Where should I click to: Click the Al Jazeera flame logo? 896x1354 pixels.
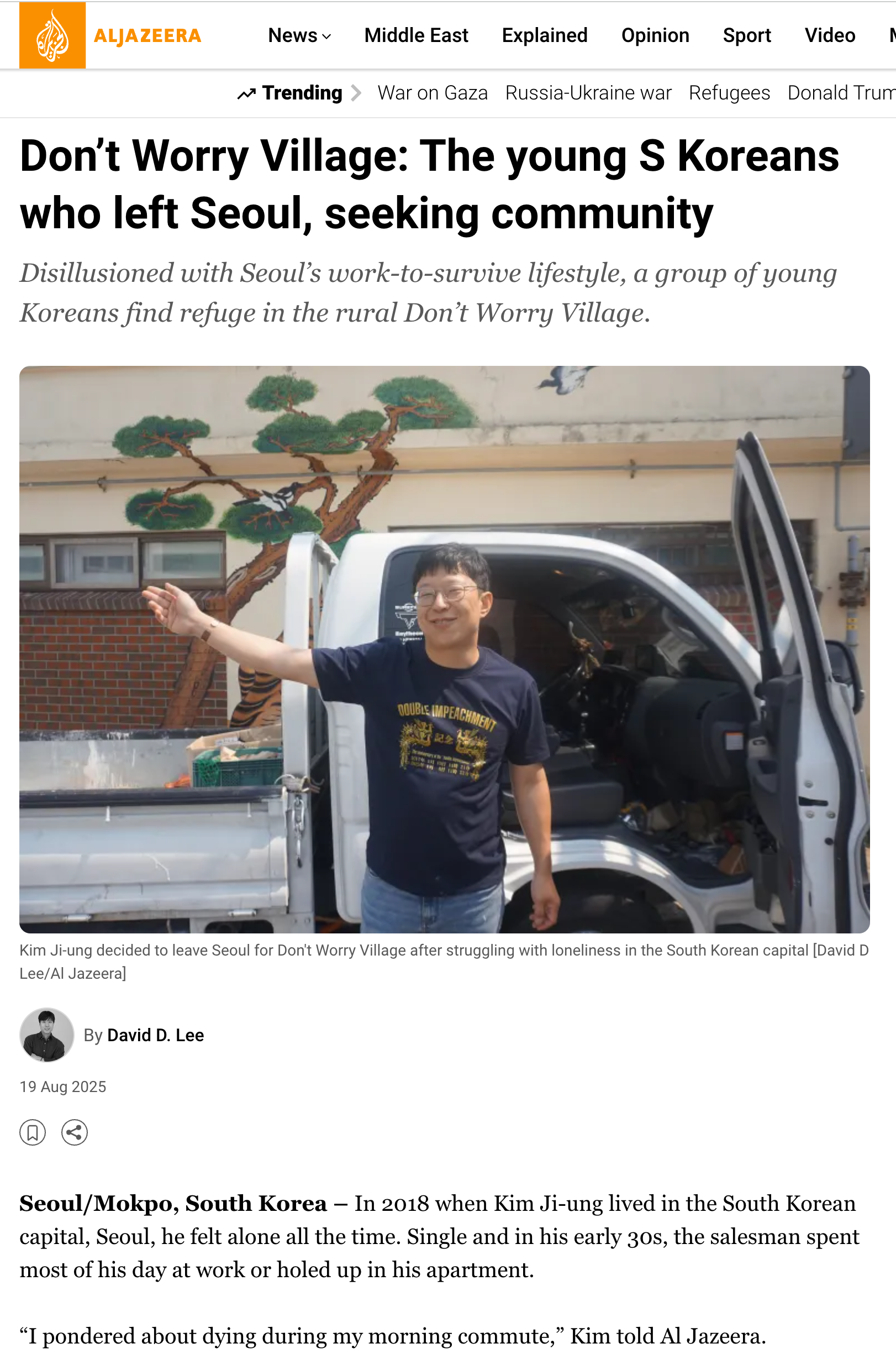coord(52,35)
